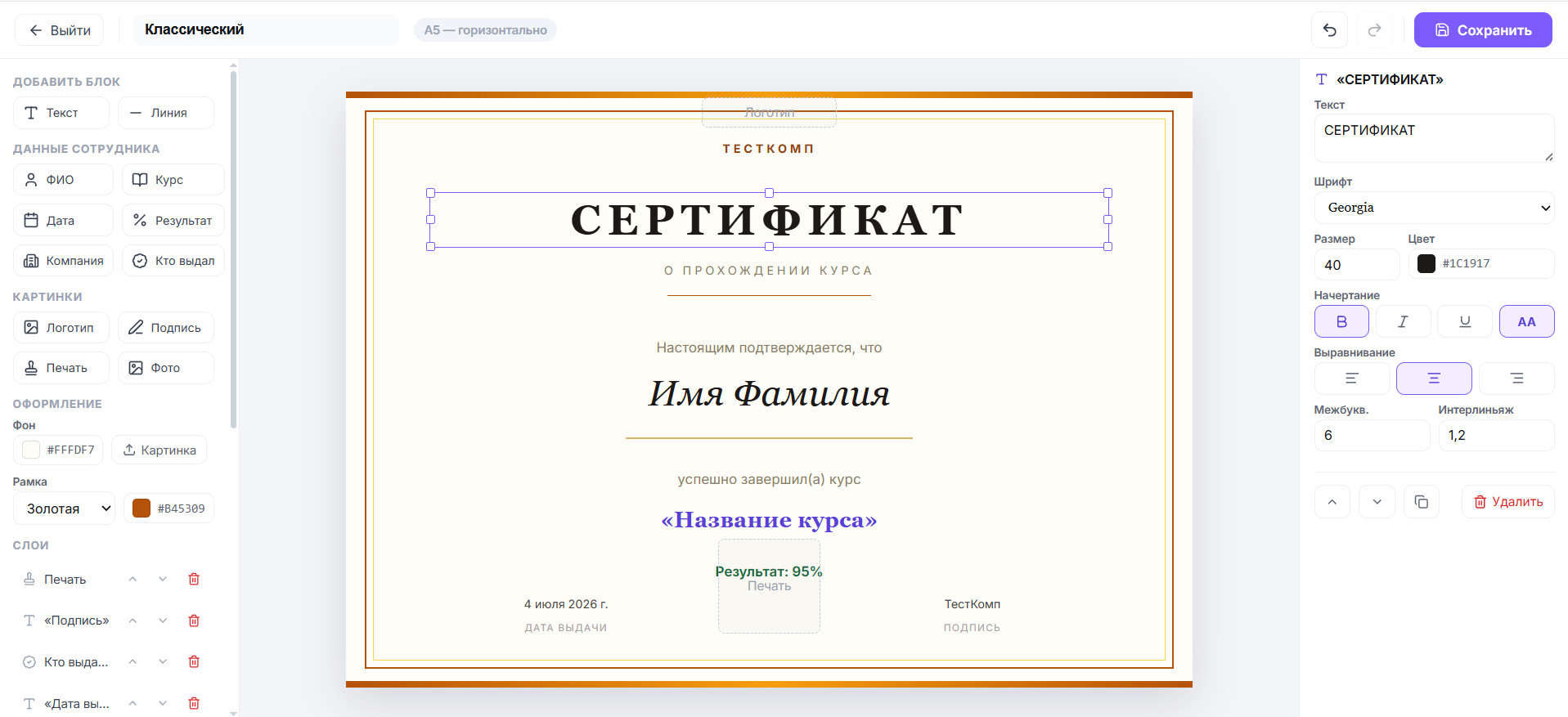Image resolution: width=1568 pixels, height=717 pixels.
Task: Open the Рамка dropdown showing Золотая
Action: coord(64,509)
